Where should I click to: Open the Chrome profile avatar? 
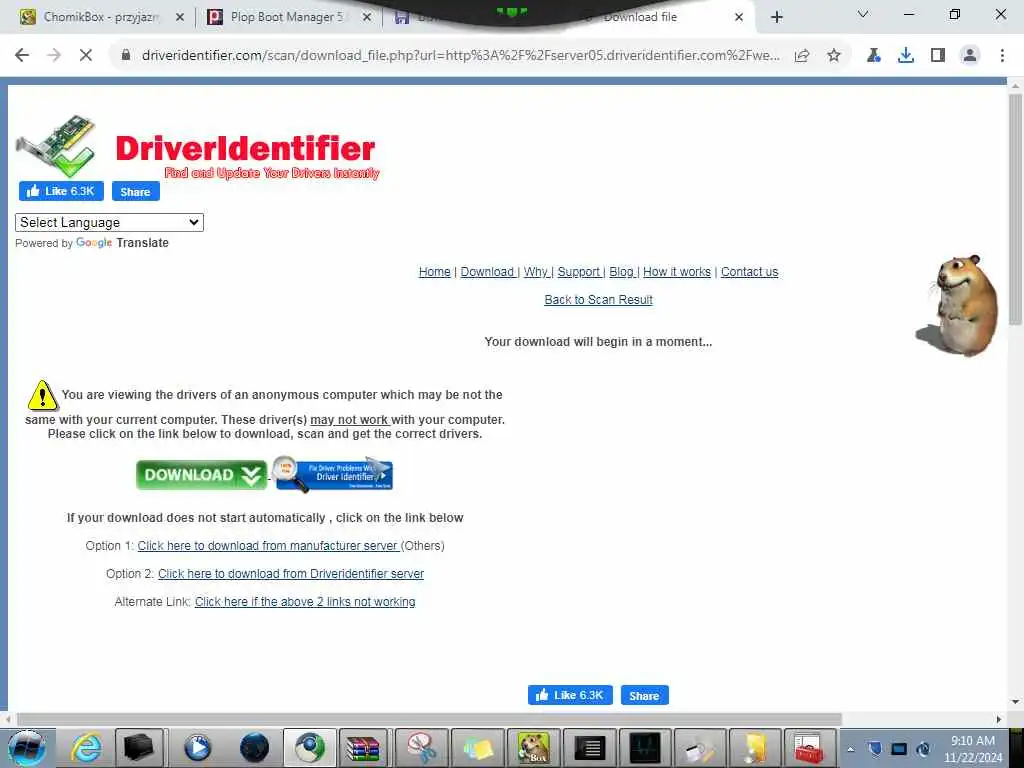pyautogui.click(x=970, y=56)
